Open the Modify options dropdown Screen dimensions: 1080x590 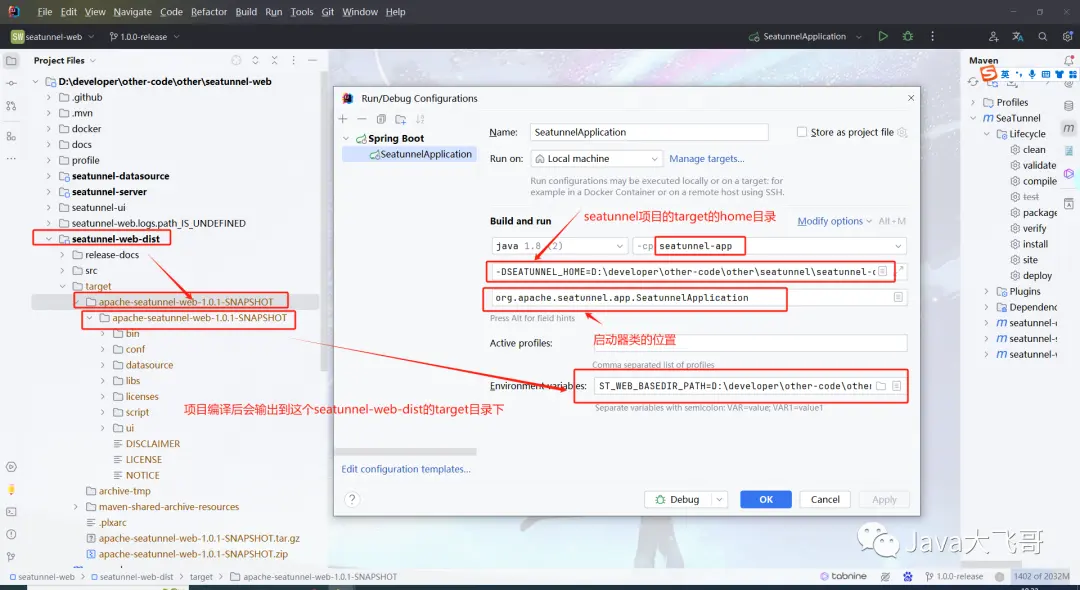[x=835, y=221]
